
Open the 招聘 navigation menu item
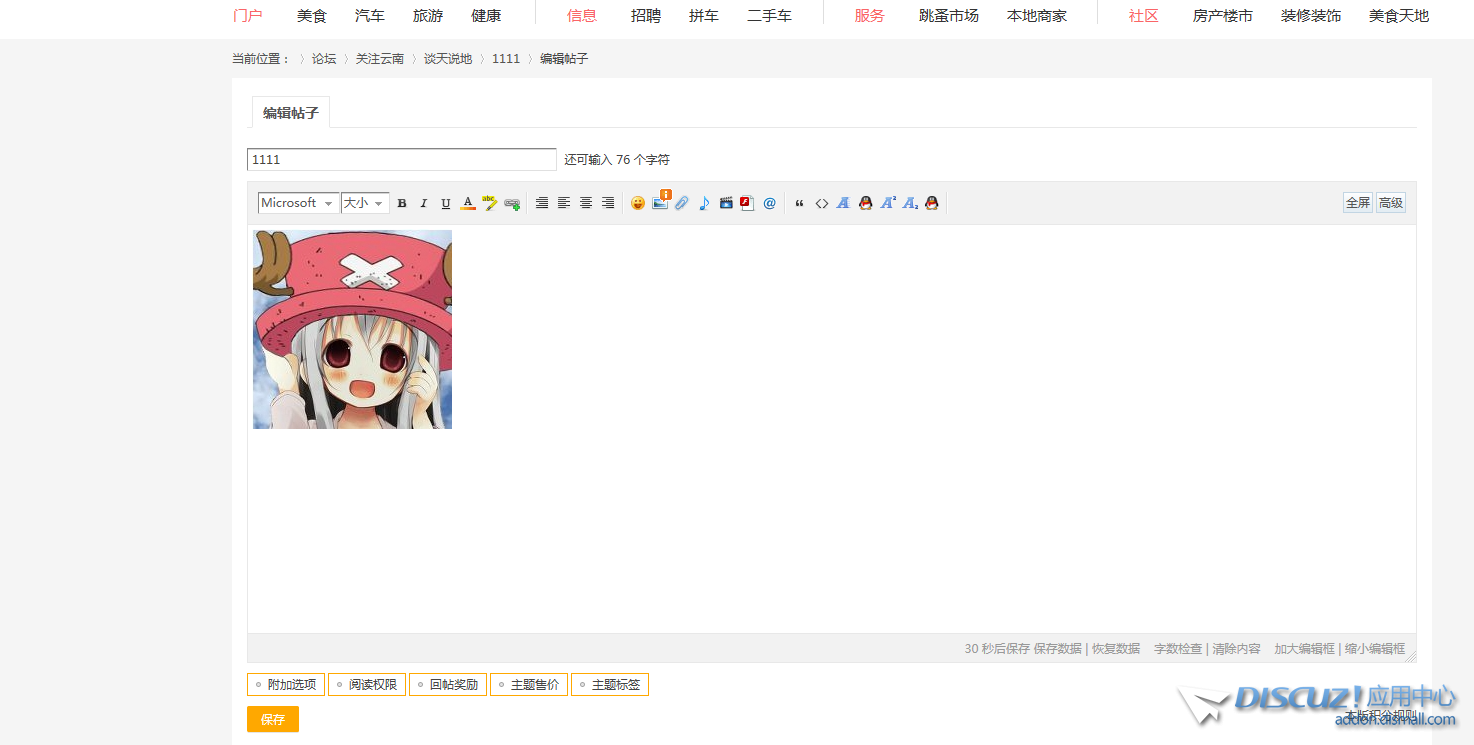pos(646,16)
